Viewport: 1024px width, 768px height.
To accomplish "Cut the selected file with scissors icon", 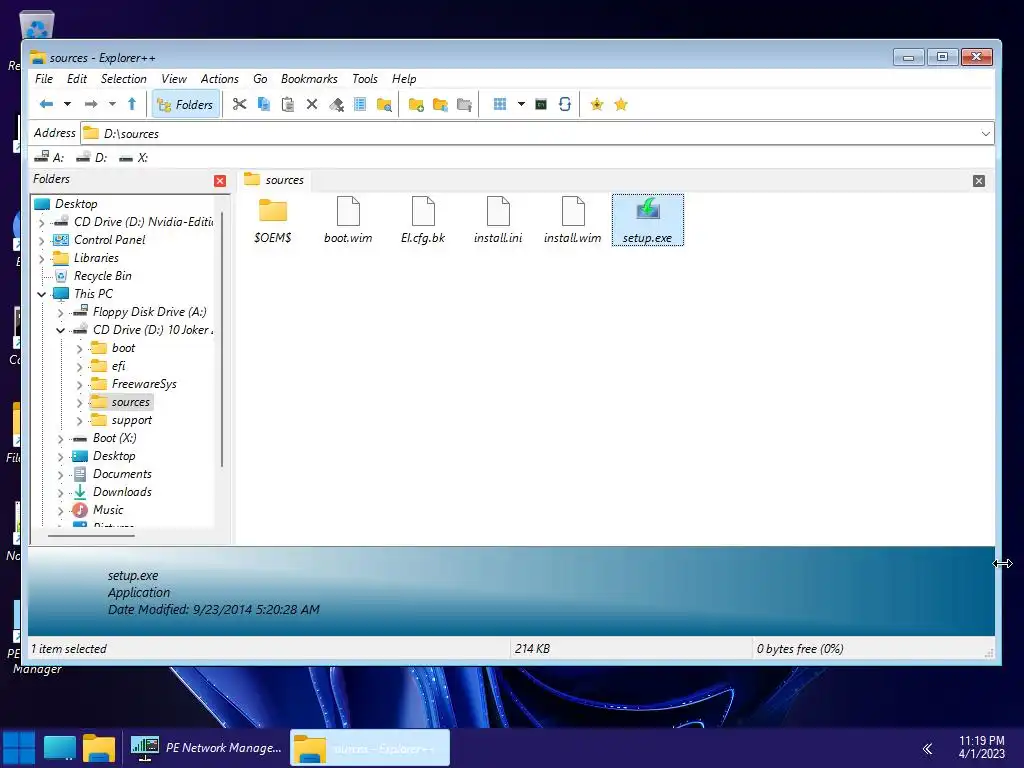I will (240, 104).
